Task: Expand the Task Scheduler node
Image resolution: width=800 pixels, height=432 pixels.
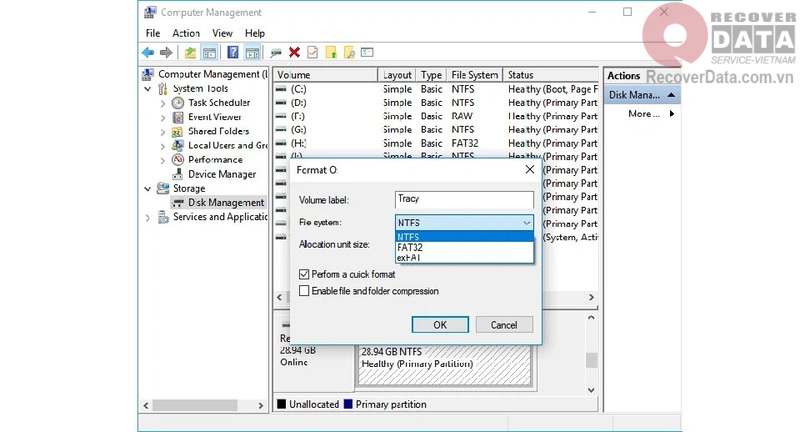Action: coord(163,103)
